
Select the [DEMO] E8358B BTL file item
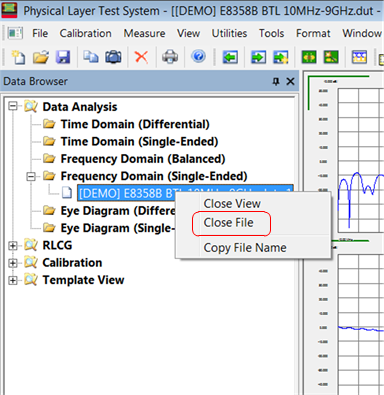pos(185,193)
